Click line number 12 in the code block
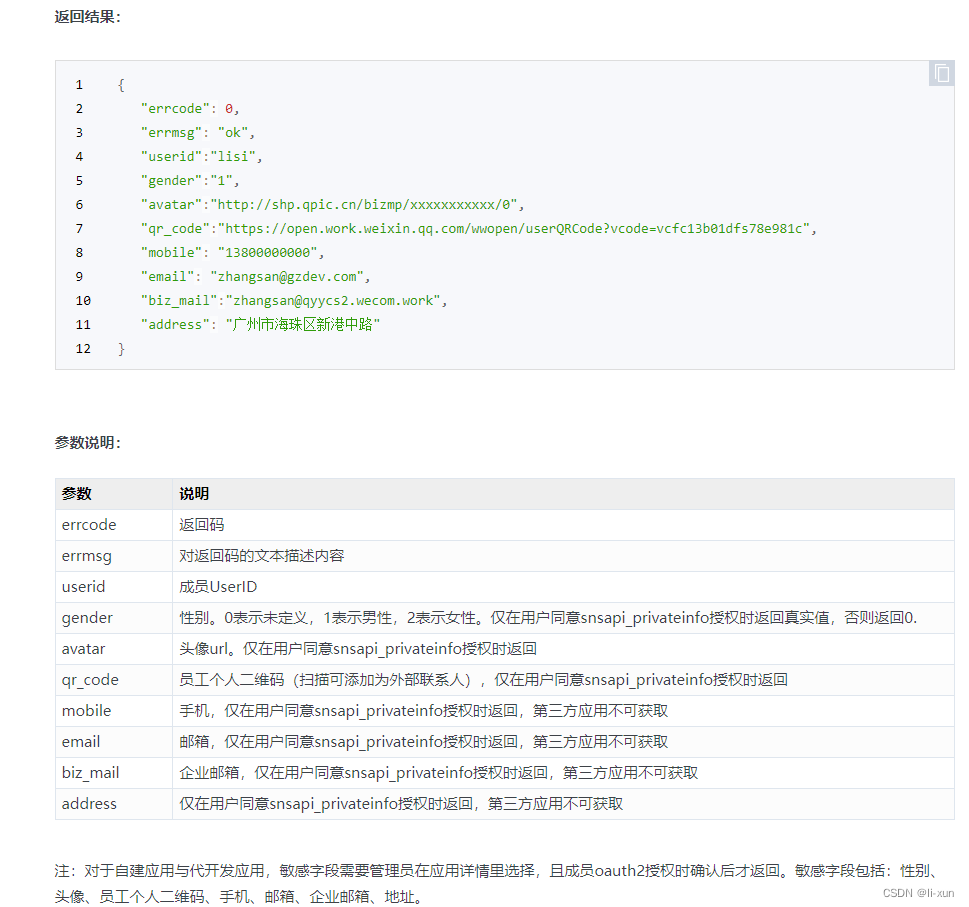969x907 pixels. coord(83,349)
